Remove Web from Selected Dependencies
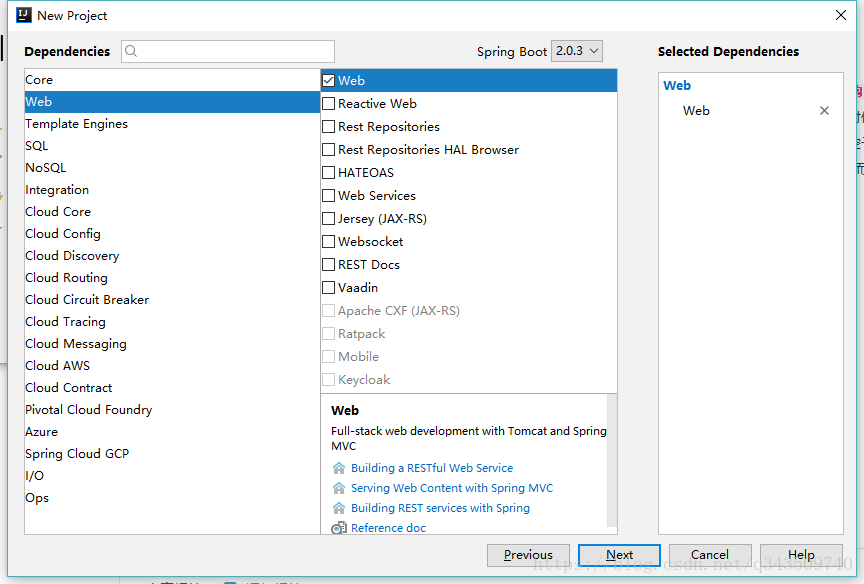 point(824,111)
